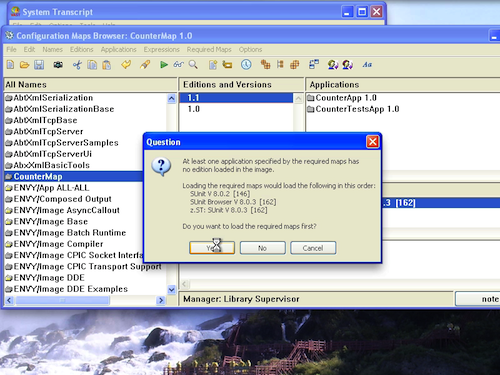Open the Editions menu
500x375 pixels.
pos(81,49)
